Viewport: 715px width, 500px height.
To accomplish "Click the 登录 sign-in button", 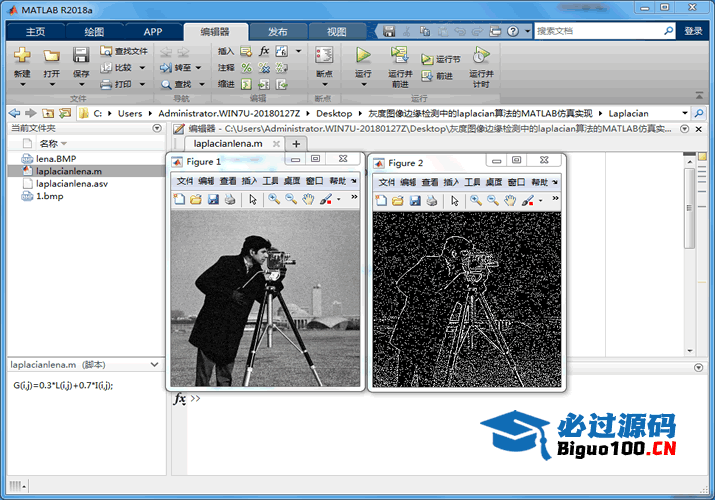I will pyautogui.click(x=693, y=31).
